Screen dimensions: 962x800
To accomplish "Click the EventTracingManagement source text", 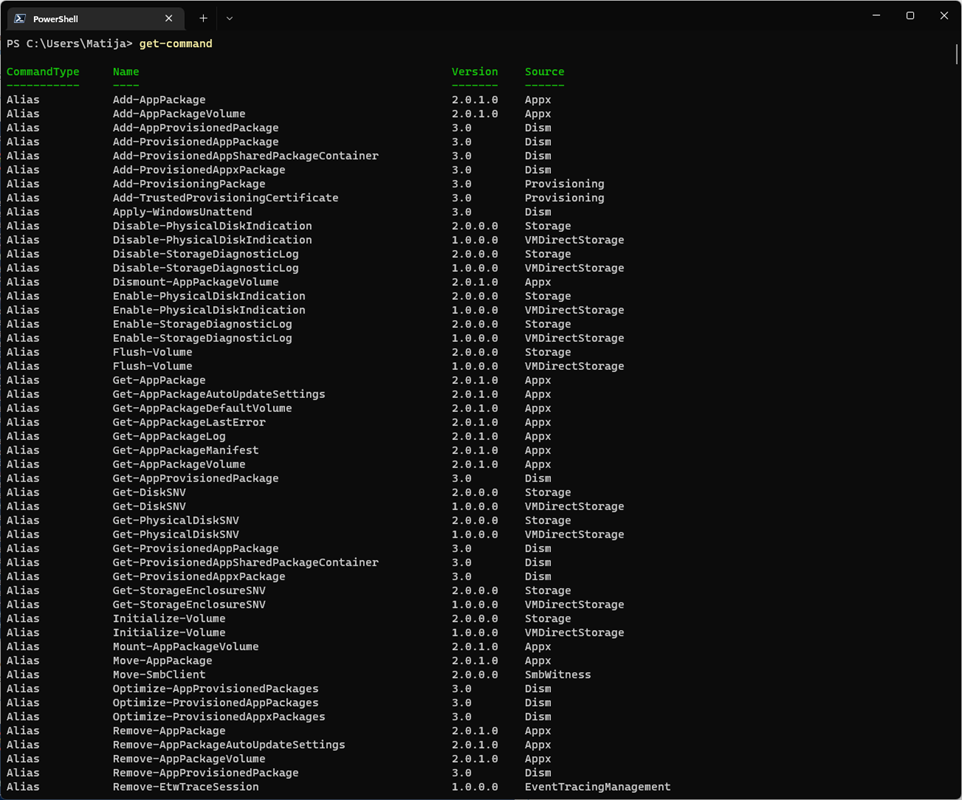I will (x=598, y=787).
